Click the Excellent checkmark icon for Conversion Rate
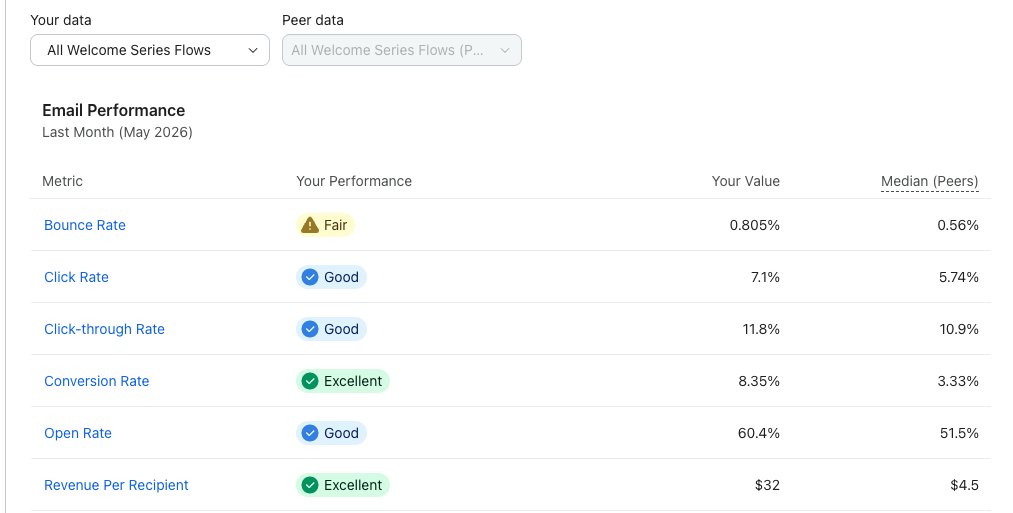 (310, 381)
